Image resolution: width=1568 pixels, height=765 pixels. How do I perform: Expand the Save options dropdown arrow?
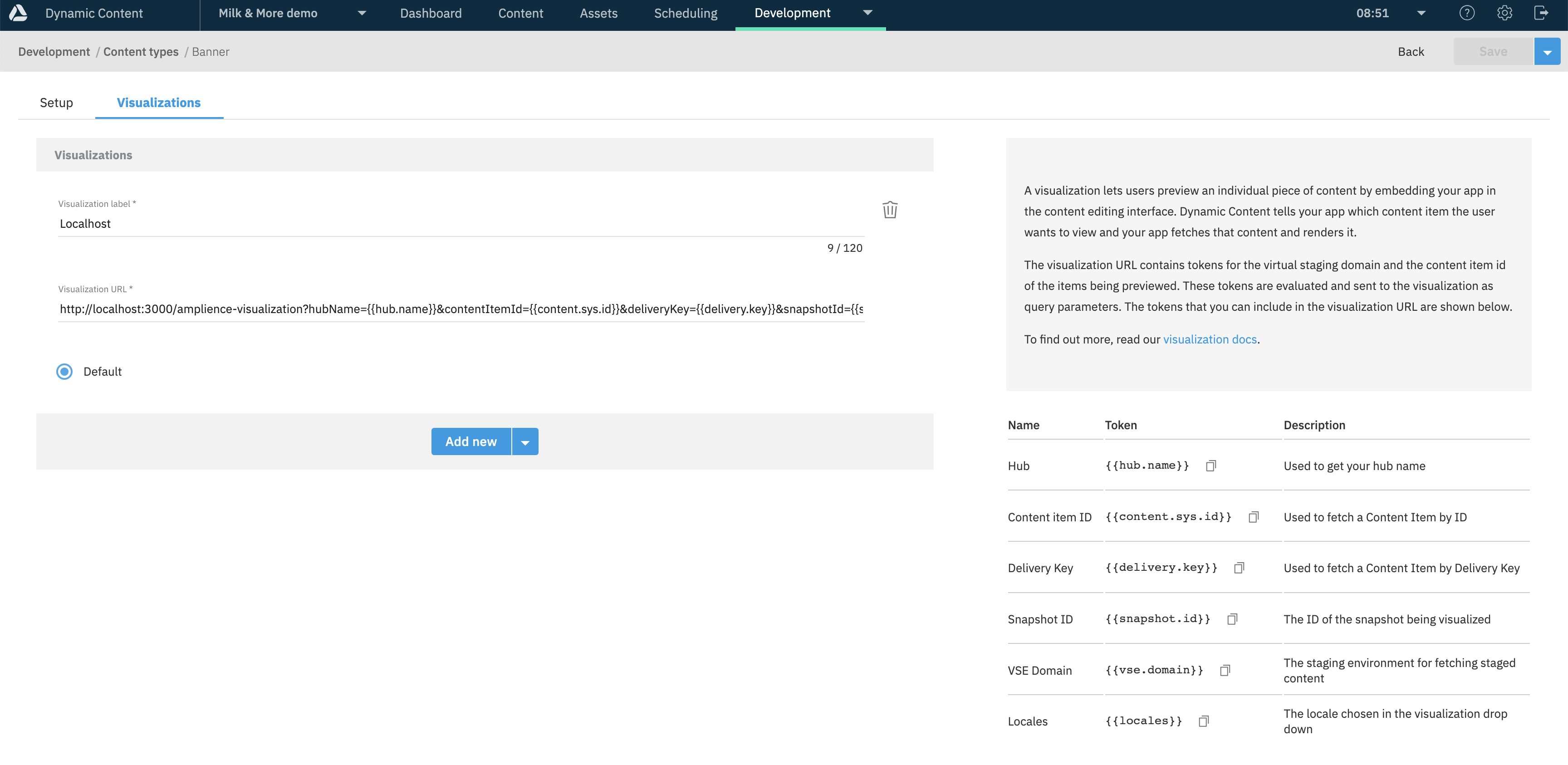pyautogui.click(x=1547, y=52)
